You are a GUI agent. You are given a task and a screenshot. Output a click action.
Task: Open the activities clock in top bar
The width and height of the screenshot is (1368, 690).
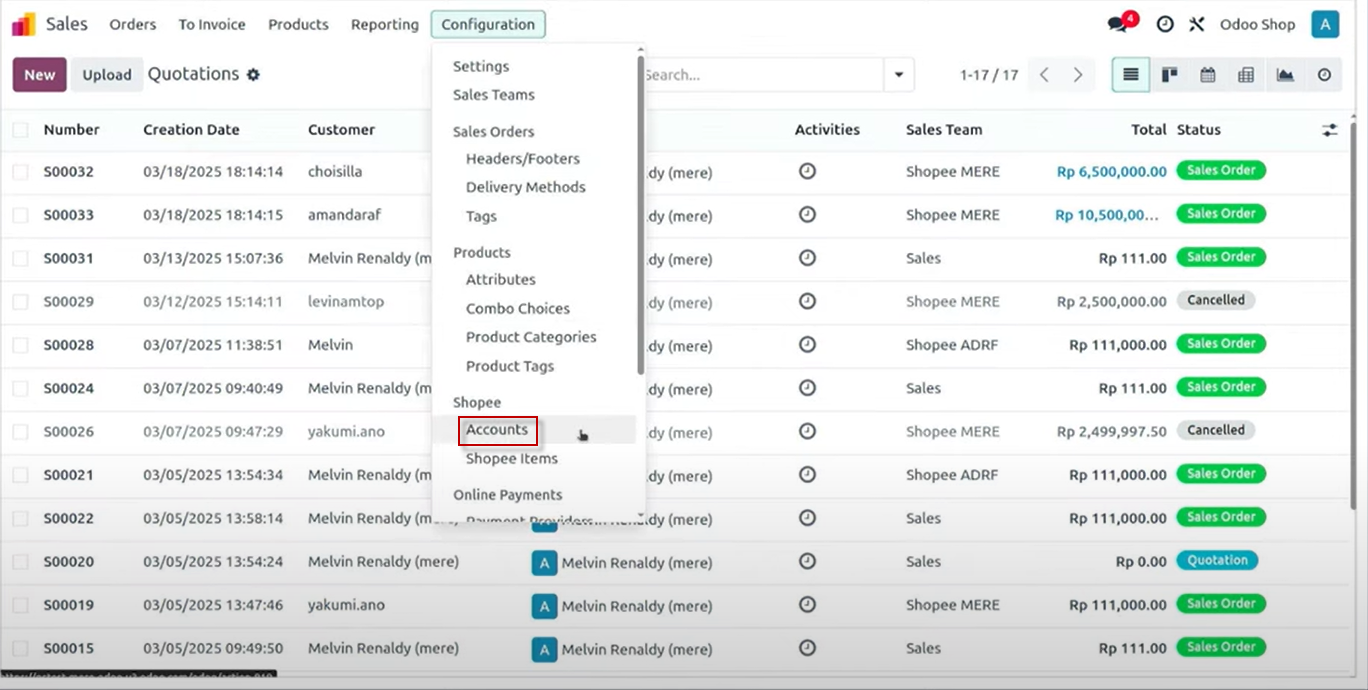pos(1165,24)
